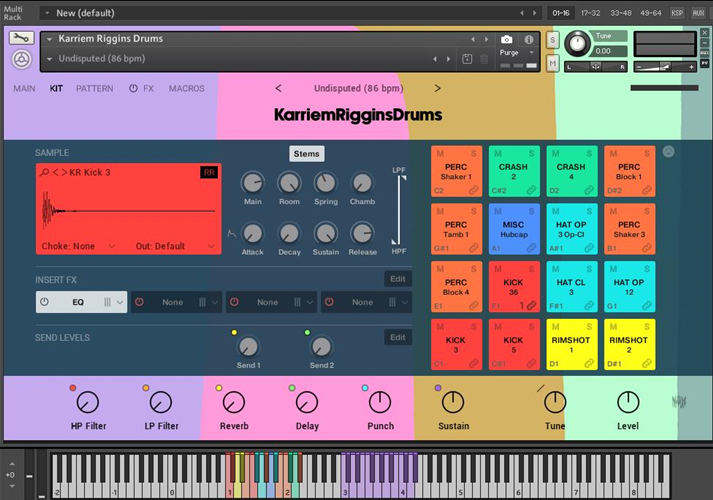Solo the MISC Hubcap pad
Screen dimensions: 713x500
point(534,210)
